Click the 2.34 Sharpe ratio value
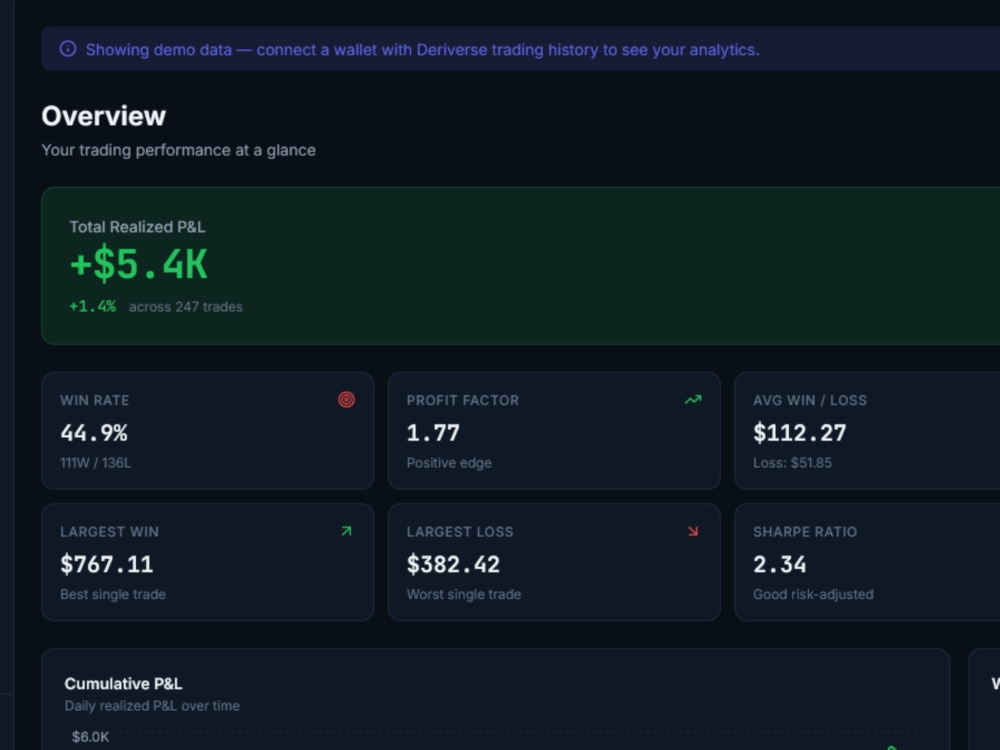This screenshot has width=1000, height=750. [x=779, y=564]
